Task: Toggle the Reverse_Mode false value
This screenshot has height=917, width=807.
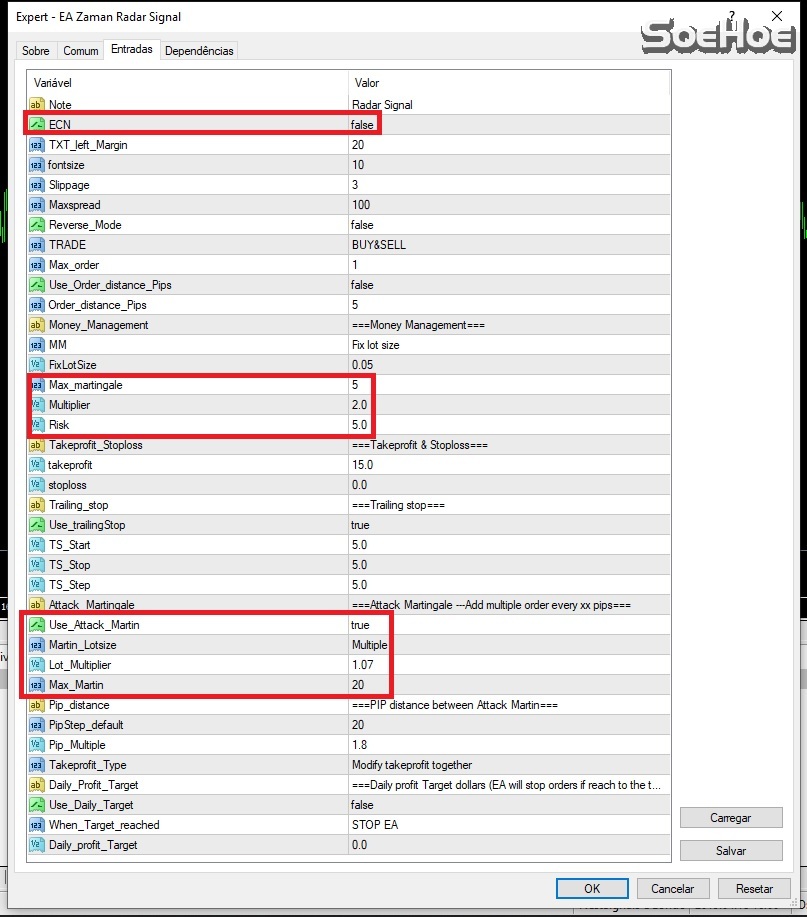Action: pos(362,225)
